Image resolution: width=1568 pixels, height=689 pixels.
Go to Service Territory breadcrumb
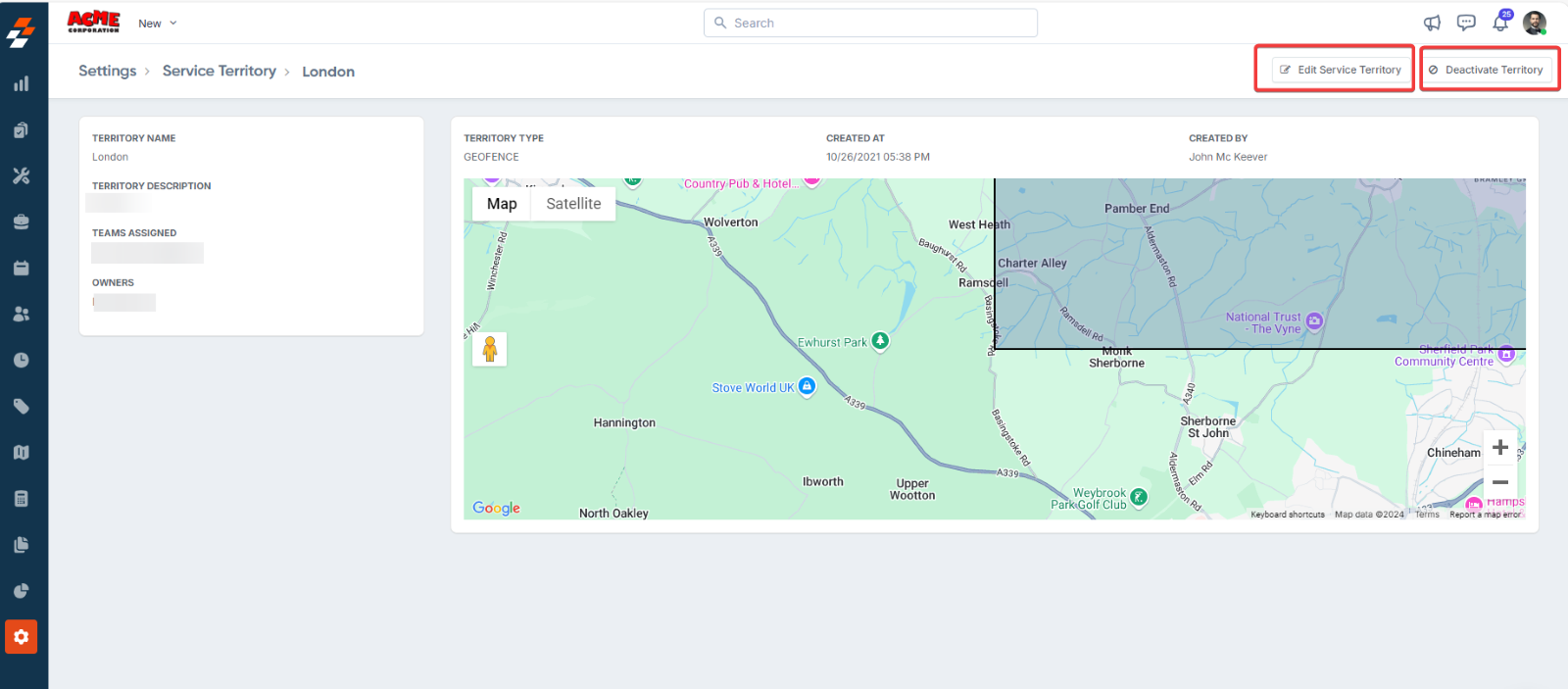(x=220, y=72)
